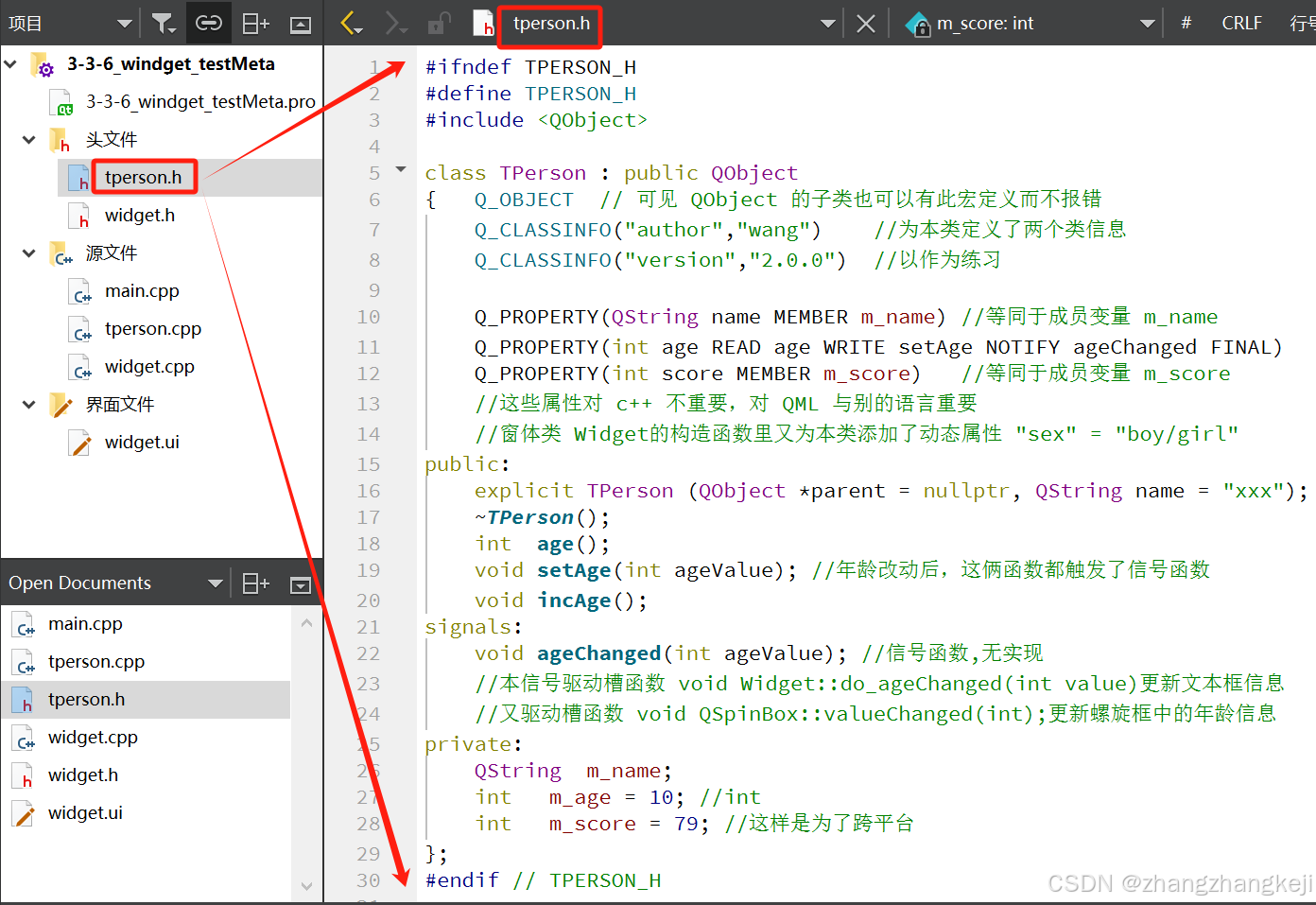Image resolution: width=1316 pixels, height=905 pixels.
Task: Collapse the 头文件 folder
Action: click(x=29, y=140)
